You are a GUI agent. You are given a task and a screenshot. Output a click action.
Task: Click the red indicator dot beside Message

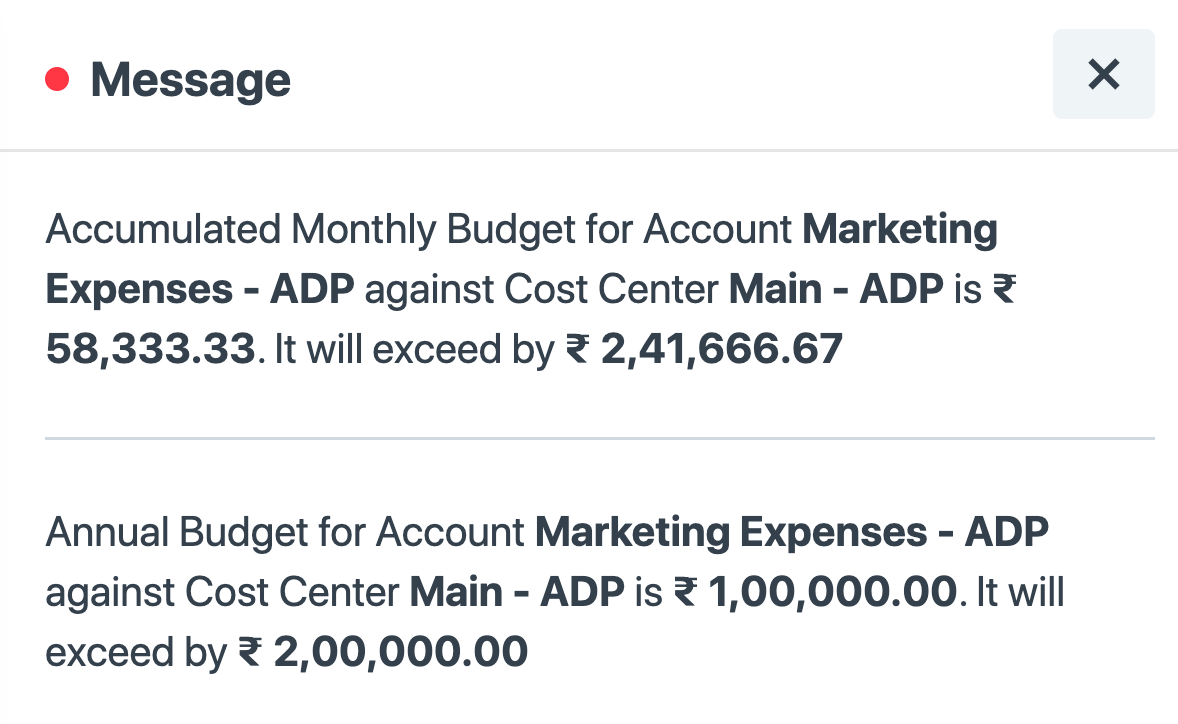[57, 79]
